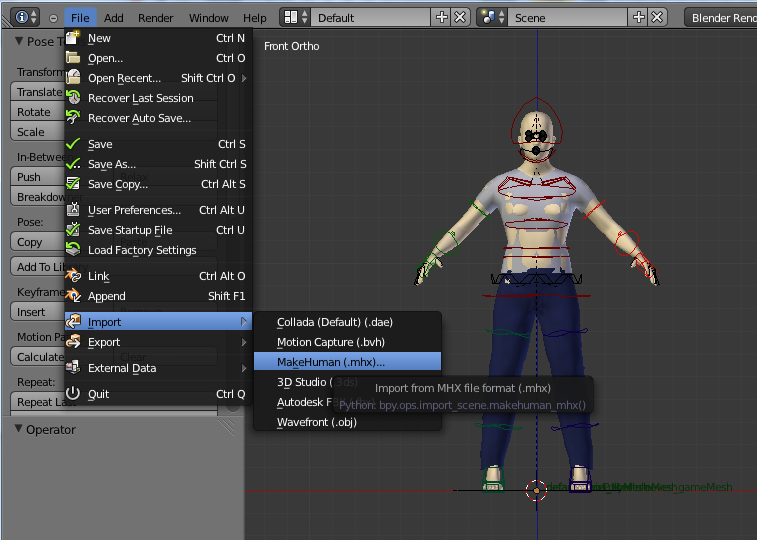Click the 3D cursor in viewport

point(536,490)
